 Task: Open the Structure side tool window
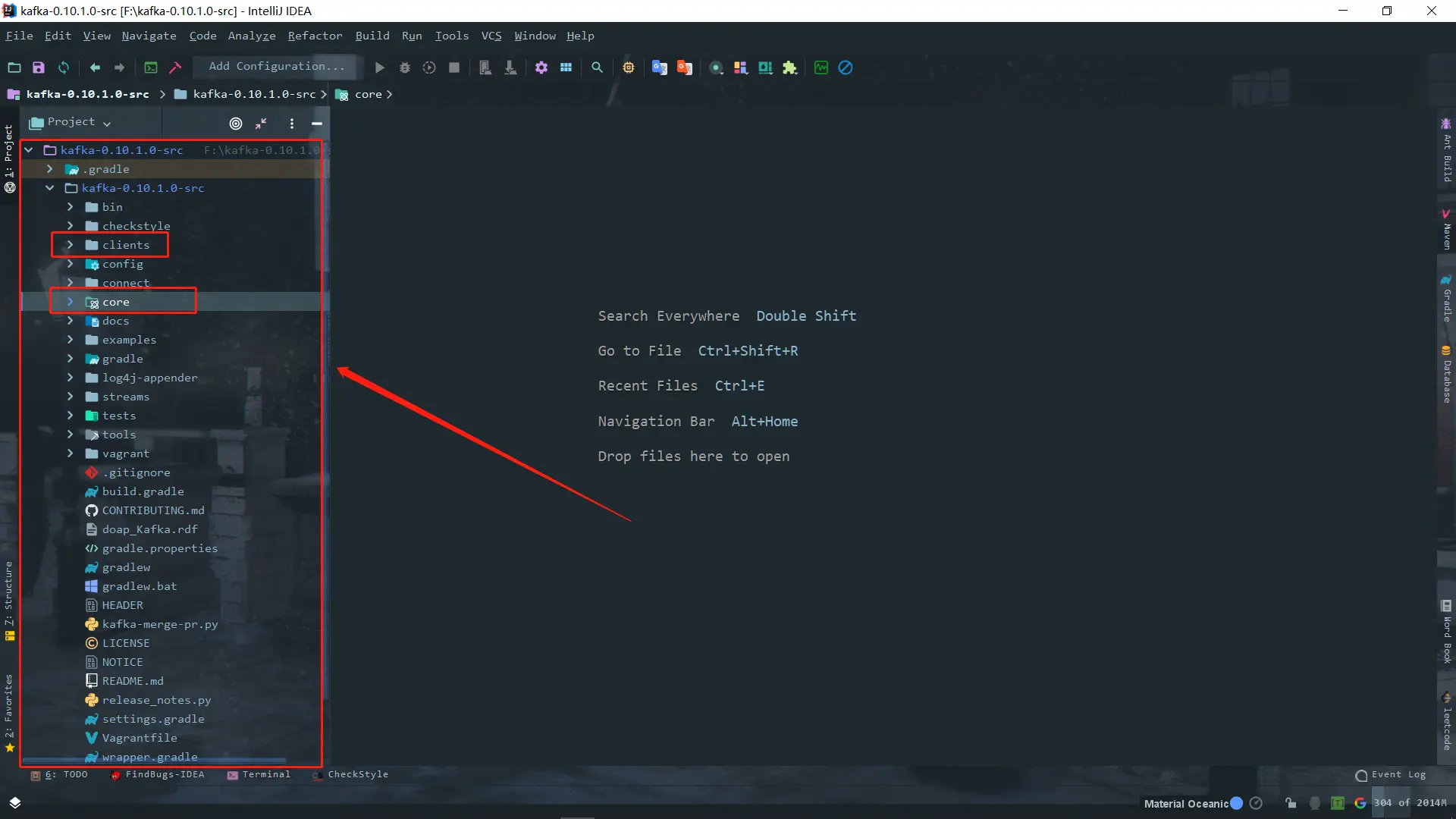click(x=9, y=601)
